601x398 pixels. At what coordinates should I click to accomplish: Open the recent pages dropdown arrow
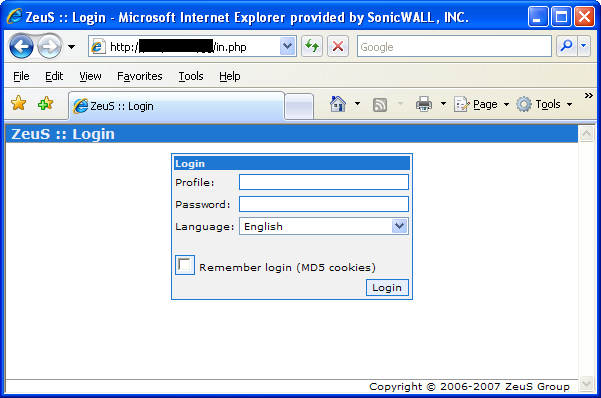coord(71,47)
